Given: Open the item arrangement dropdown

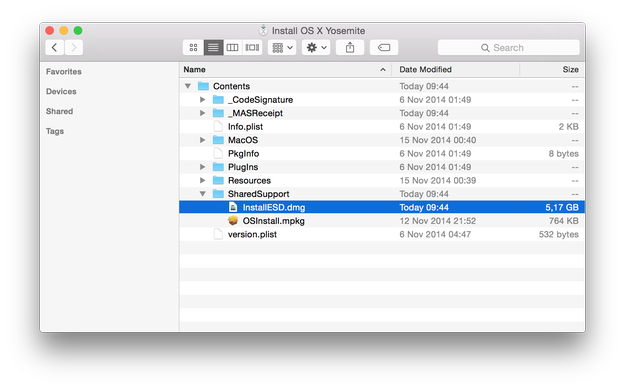Looking at the screenshot, I should click(x=282, y=48).
